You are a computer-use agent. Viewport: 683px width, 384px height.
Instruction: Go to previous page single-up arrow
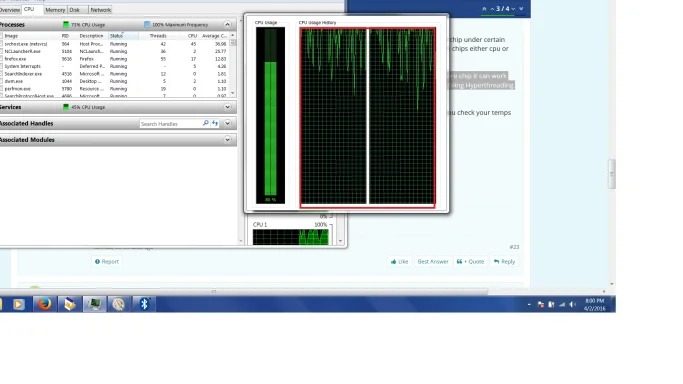[x=492, y=9]
